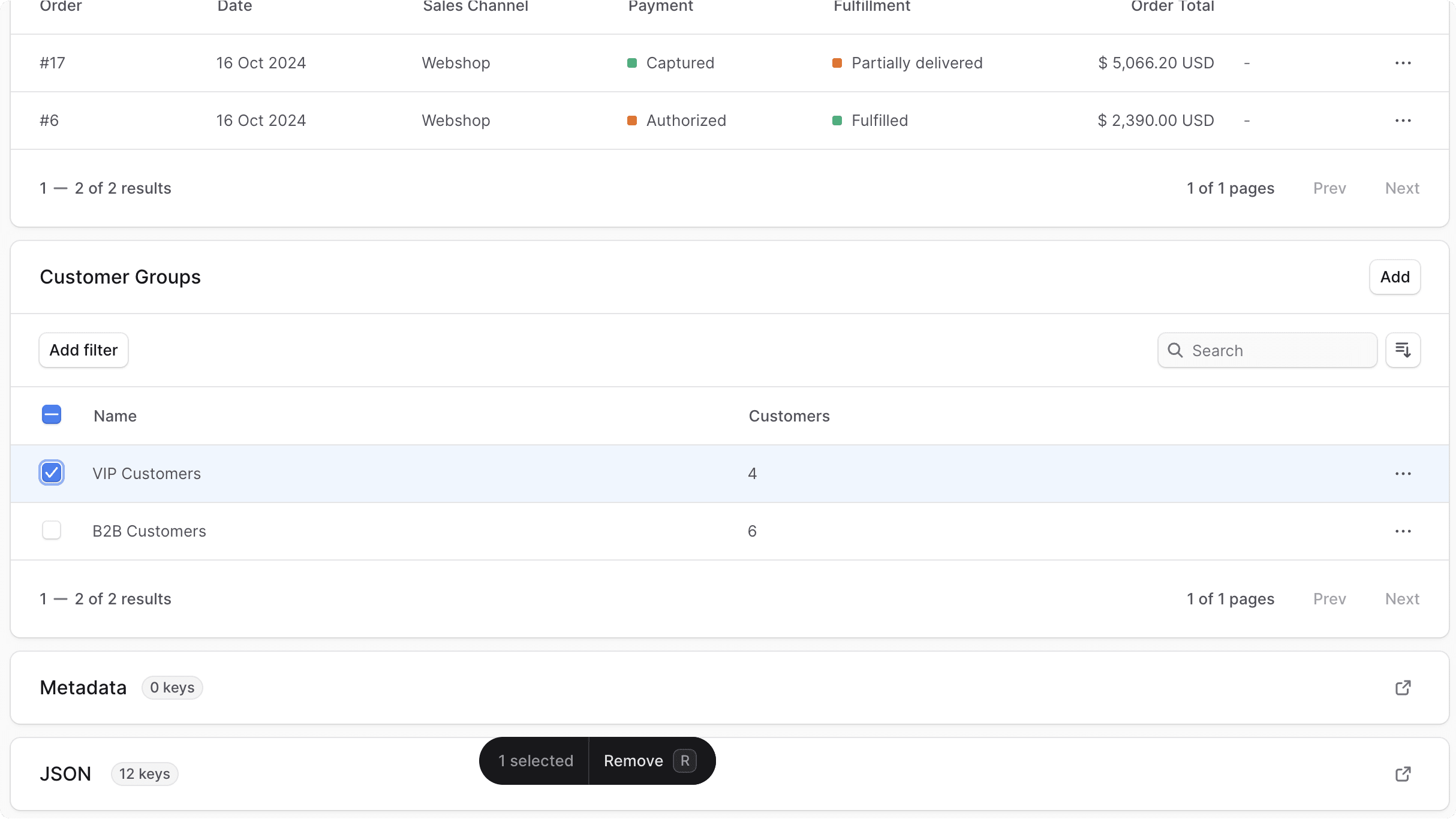
Task: Click Prev in the orders pagination
Action: pyautogui.click(x=1329, y=188)
